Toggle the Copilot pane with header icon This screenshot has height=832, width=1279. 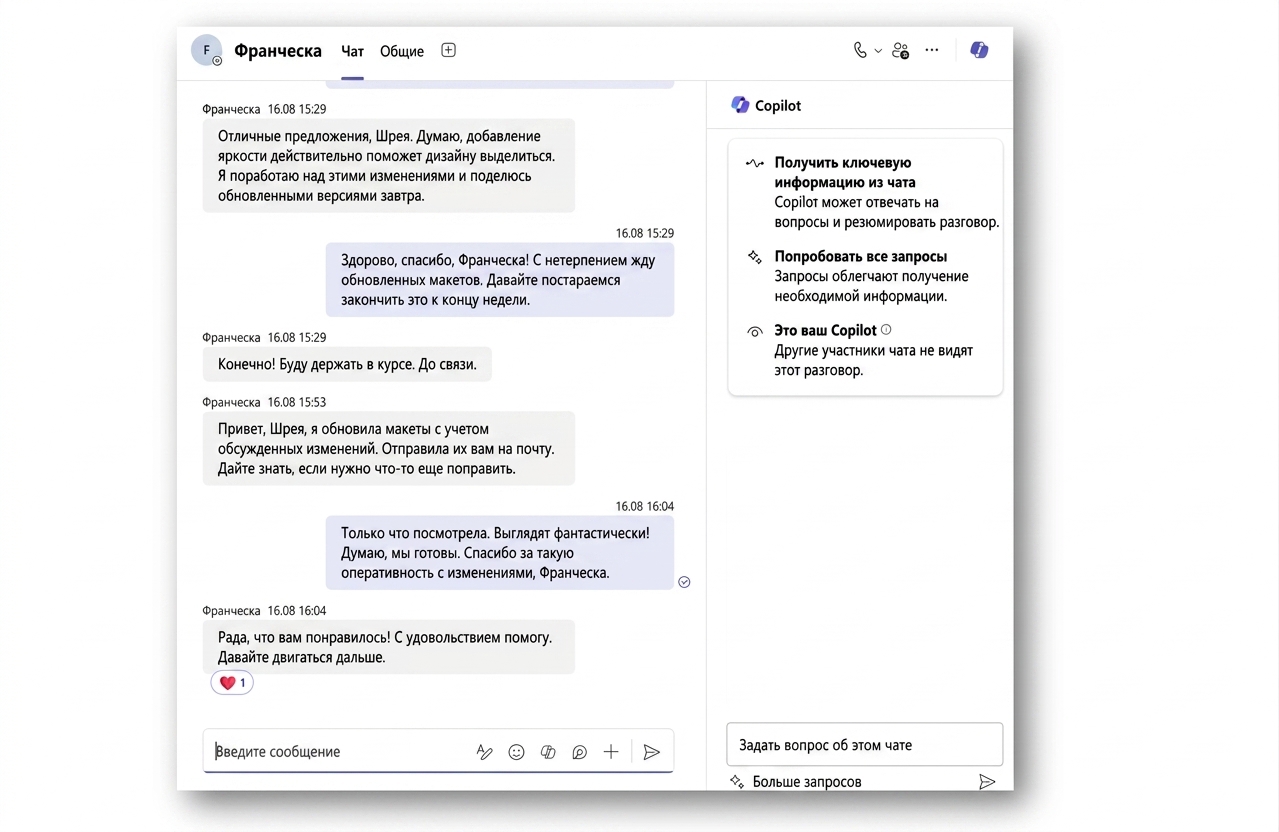[x=979, y=50]
